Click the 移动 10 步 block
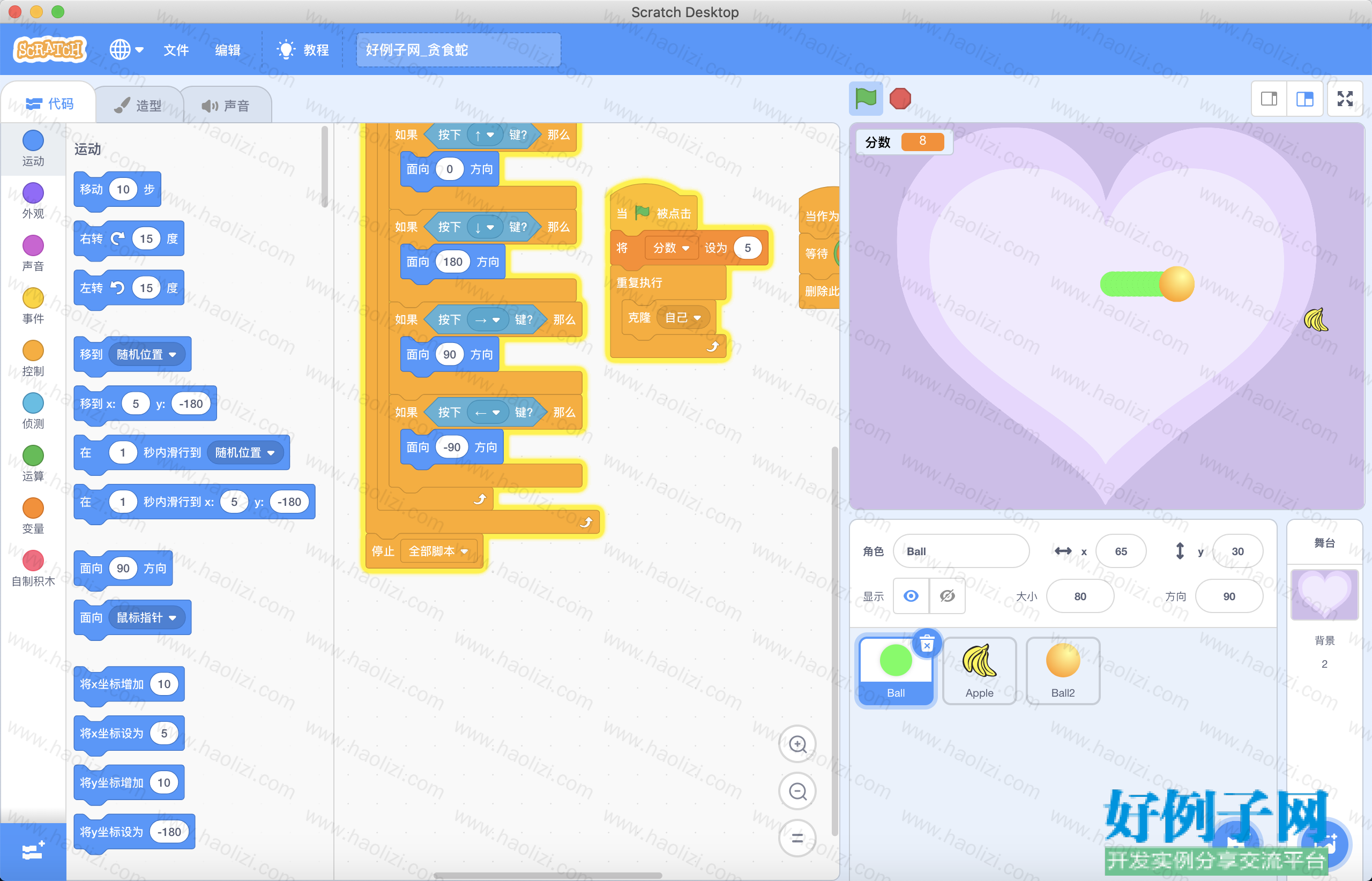 tap(117, 190)
